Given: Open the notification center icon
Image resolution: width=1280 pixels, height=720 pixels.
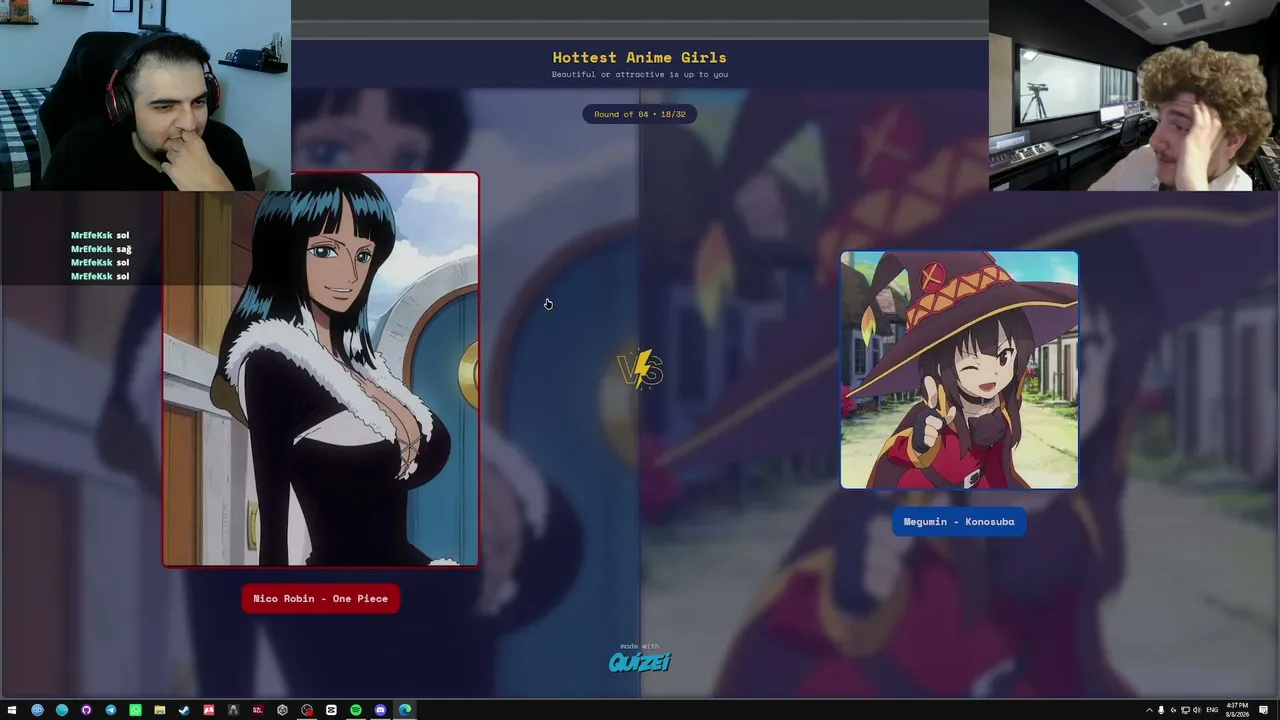Looking at the screenshot, I should tap(1265, 710).
